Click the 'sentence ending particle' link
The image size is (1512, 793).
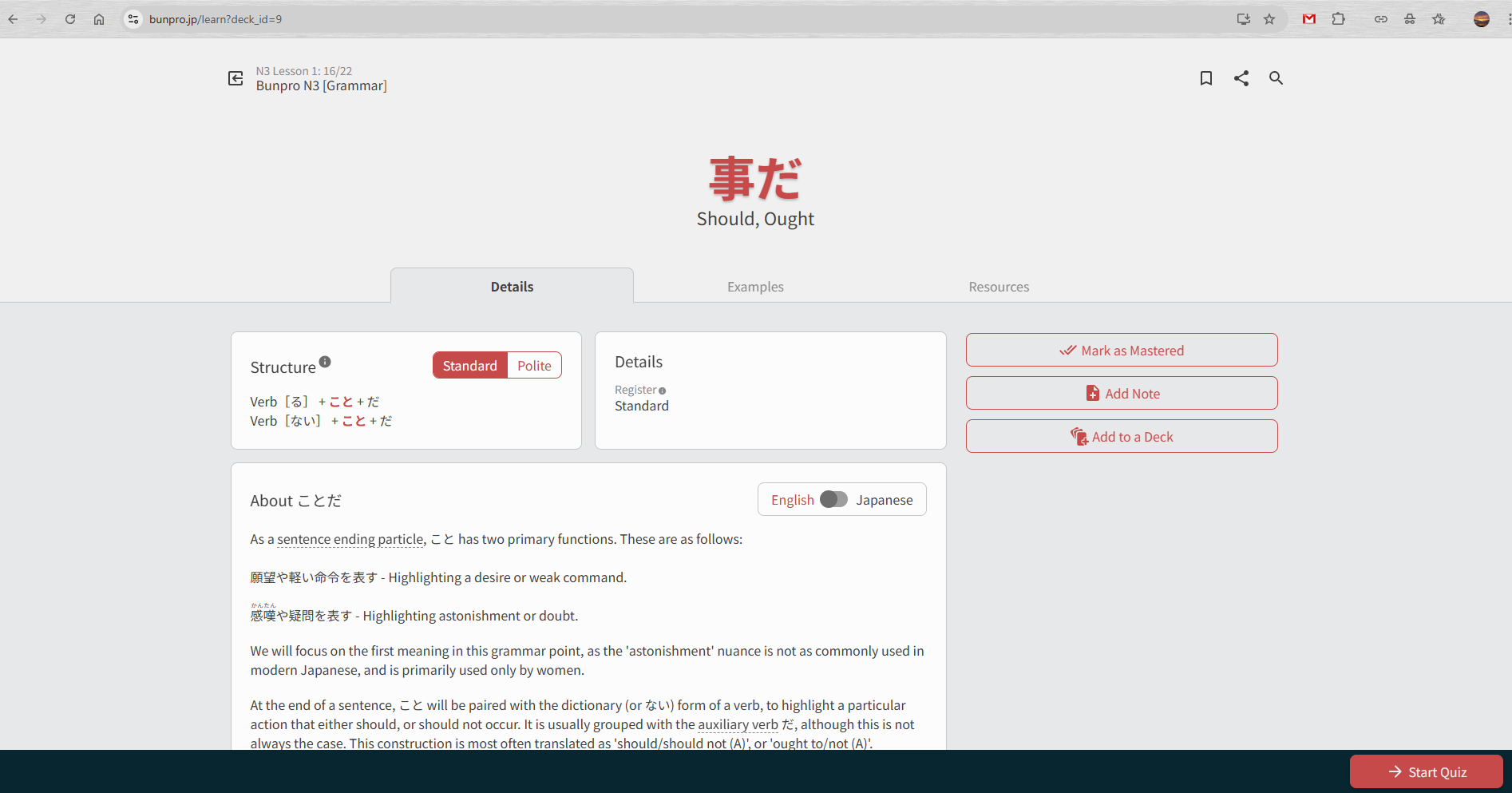350,540
